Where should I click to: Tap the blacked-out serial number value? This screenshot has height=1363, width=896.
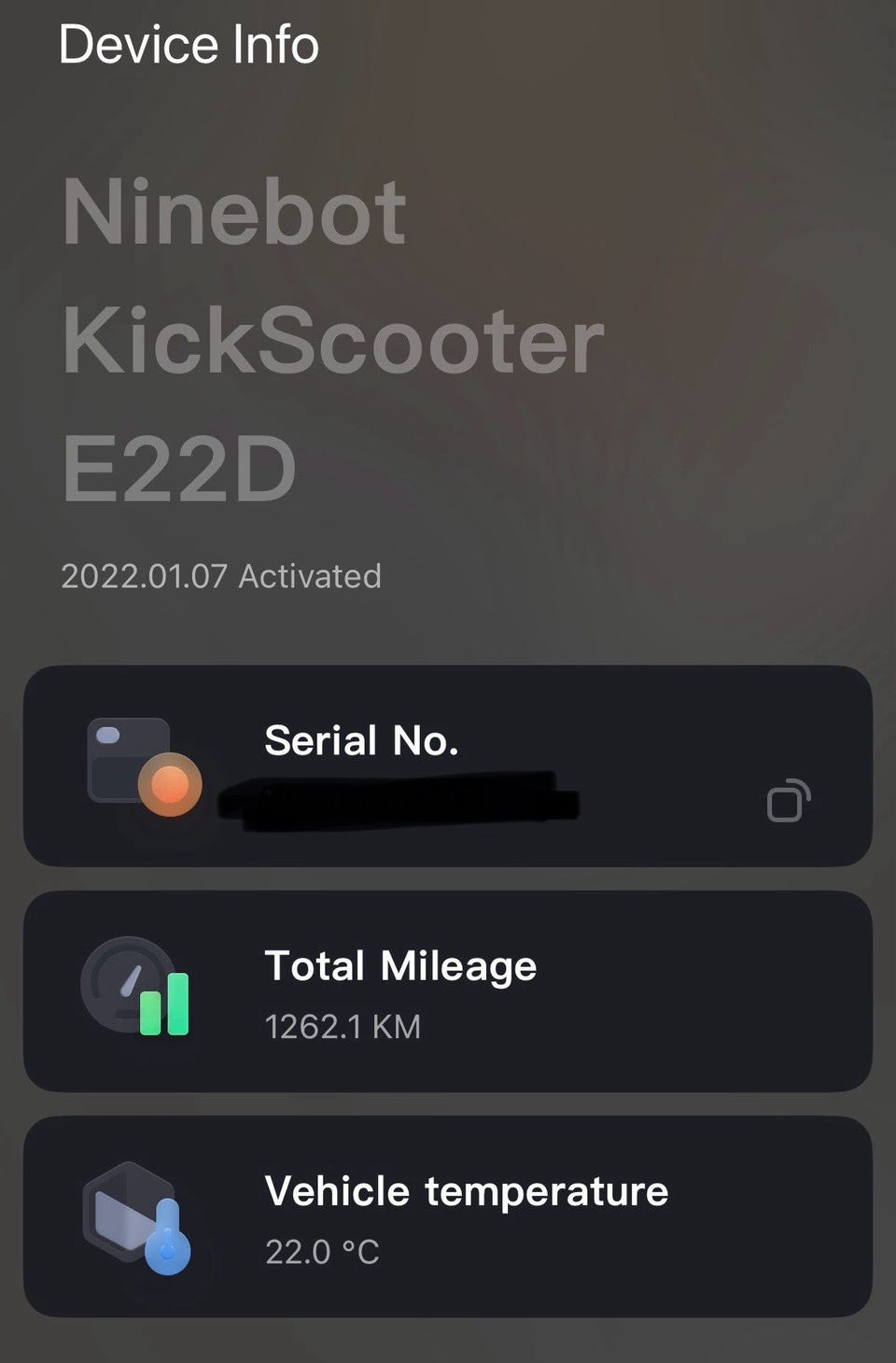click(399, 801)
